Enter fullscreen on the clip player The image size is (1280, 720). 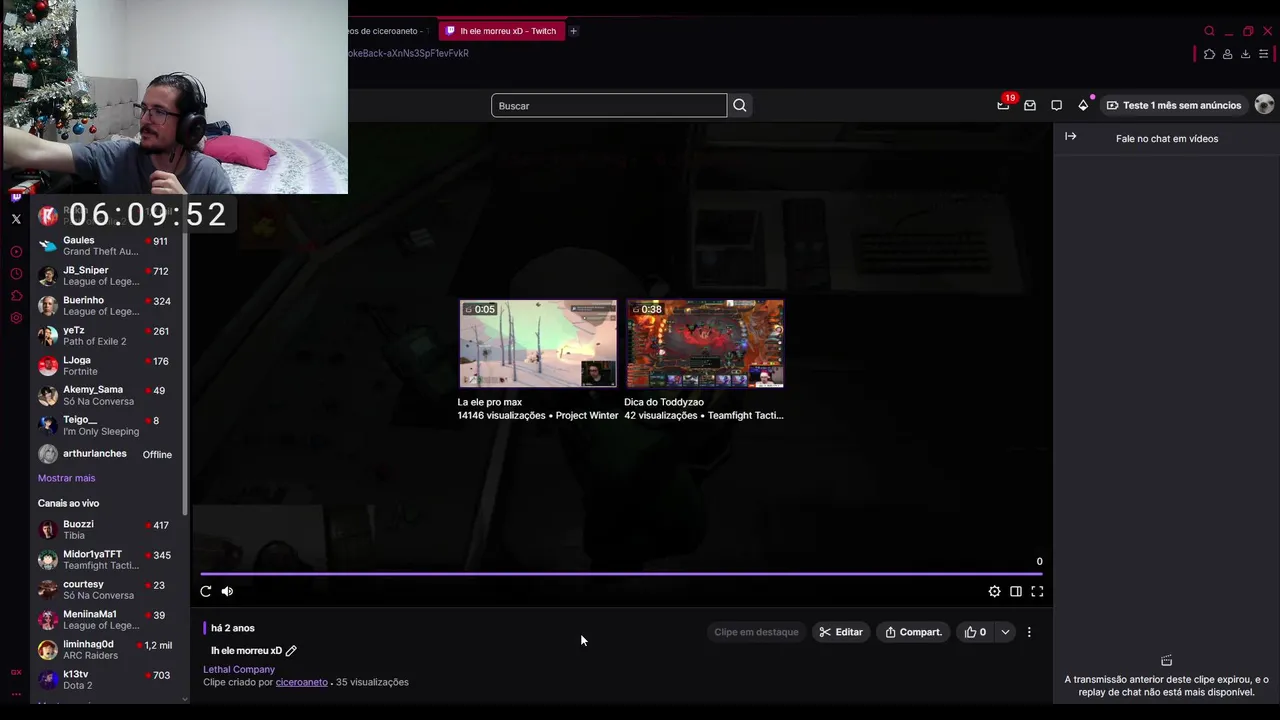[x=1037, y=591]
